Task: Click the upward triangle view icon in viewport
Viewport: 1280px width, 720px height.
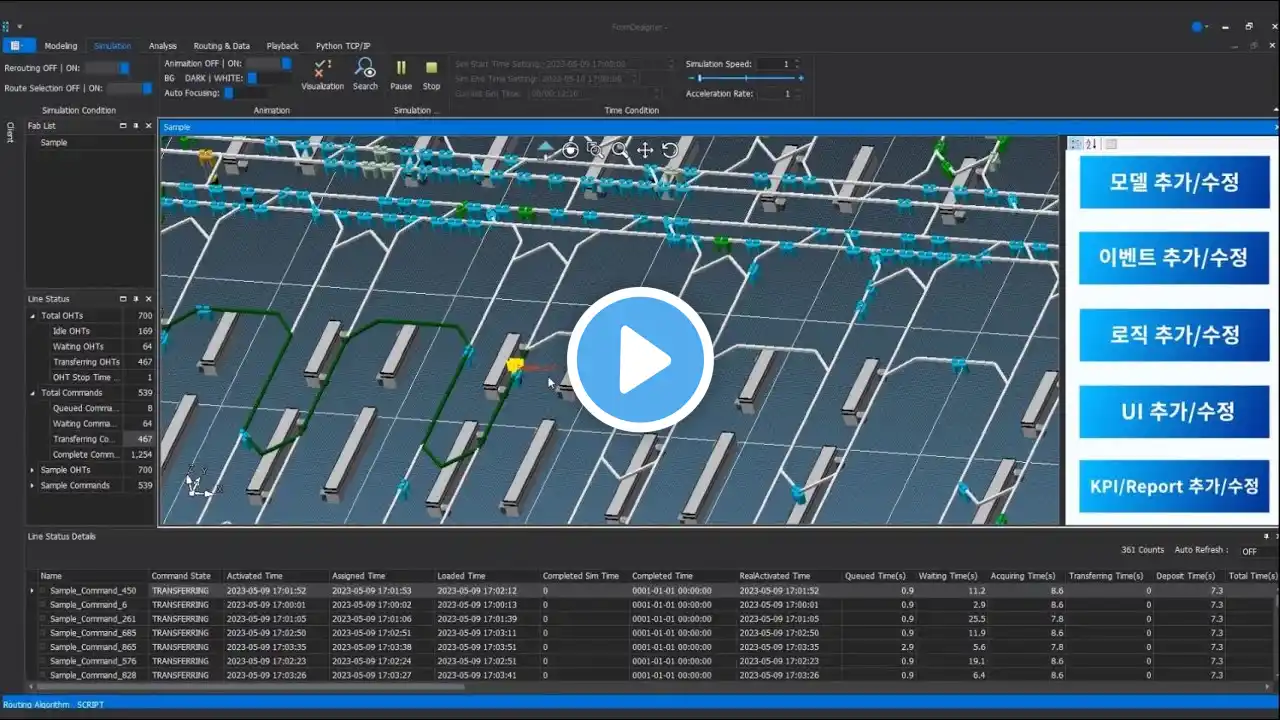Action: tap(545, 148)
